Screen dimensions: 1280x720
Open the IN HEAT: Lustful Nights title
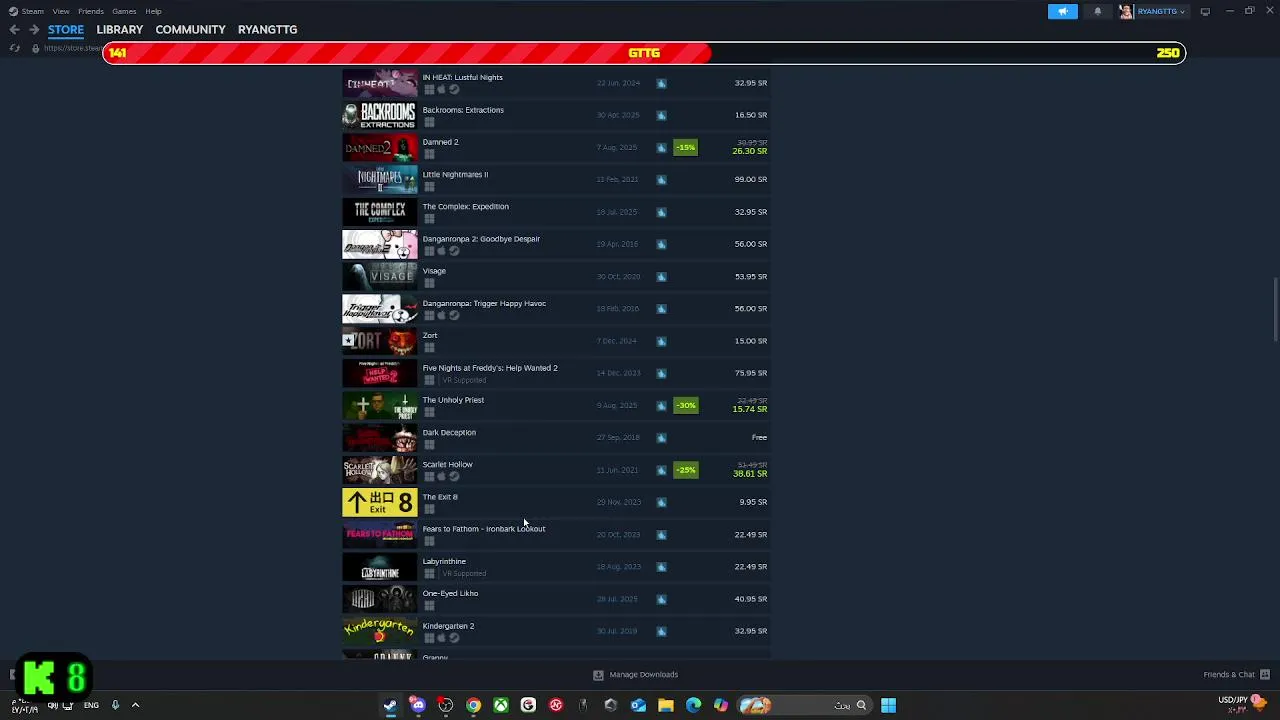click(x=462, y=77)
